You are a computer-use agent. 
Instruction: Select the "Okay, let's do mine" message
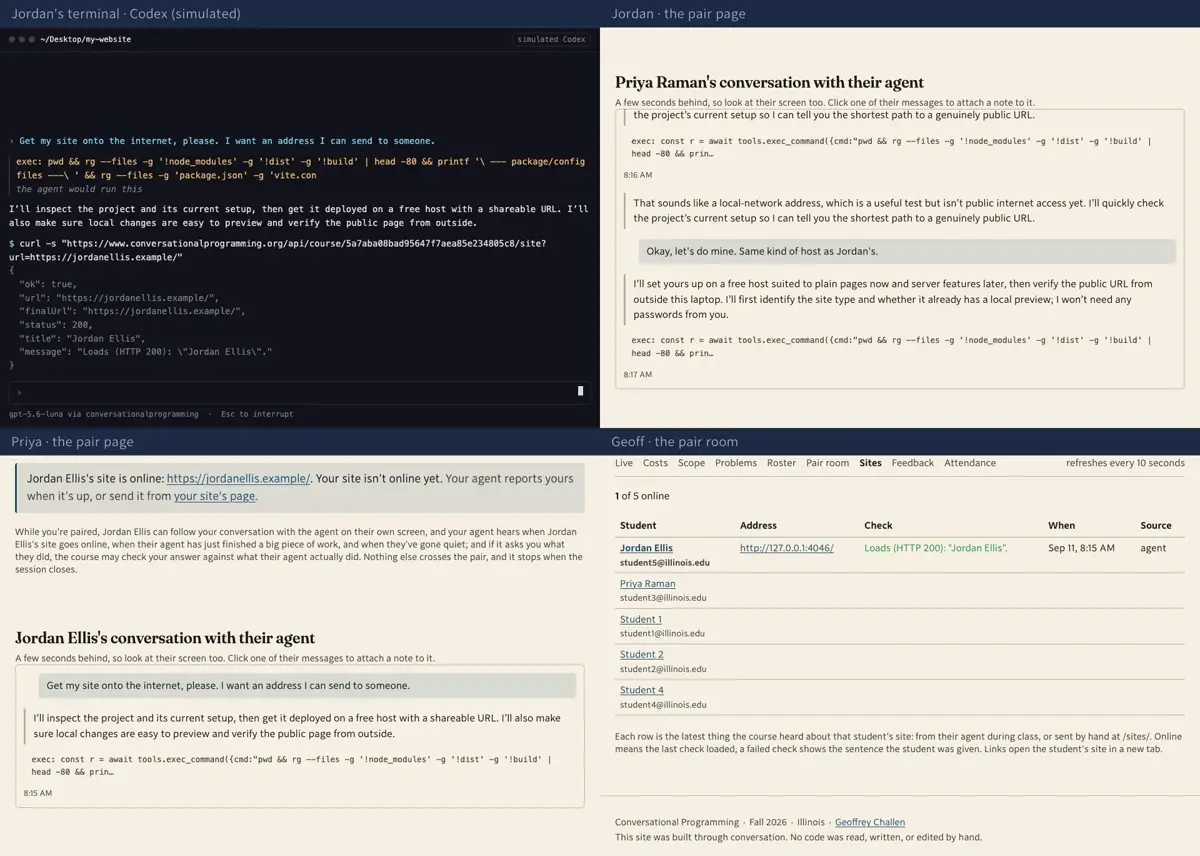click(x=907, y=250)
